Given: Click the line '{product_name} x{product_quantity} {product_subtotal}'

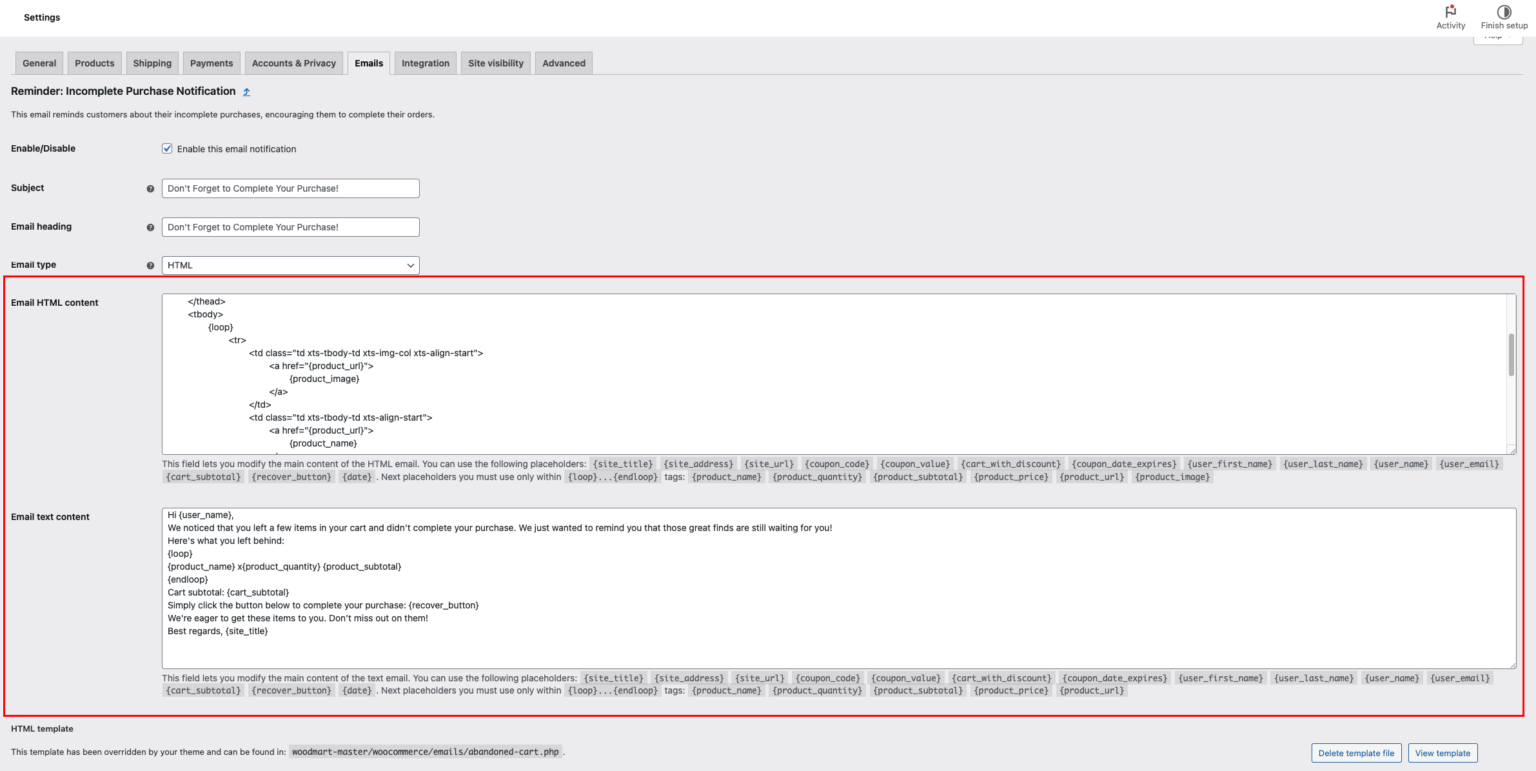Looking at the screenshot, I should 284,566.
